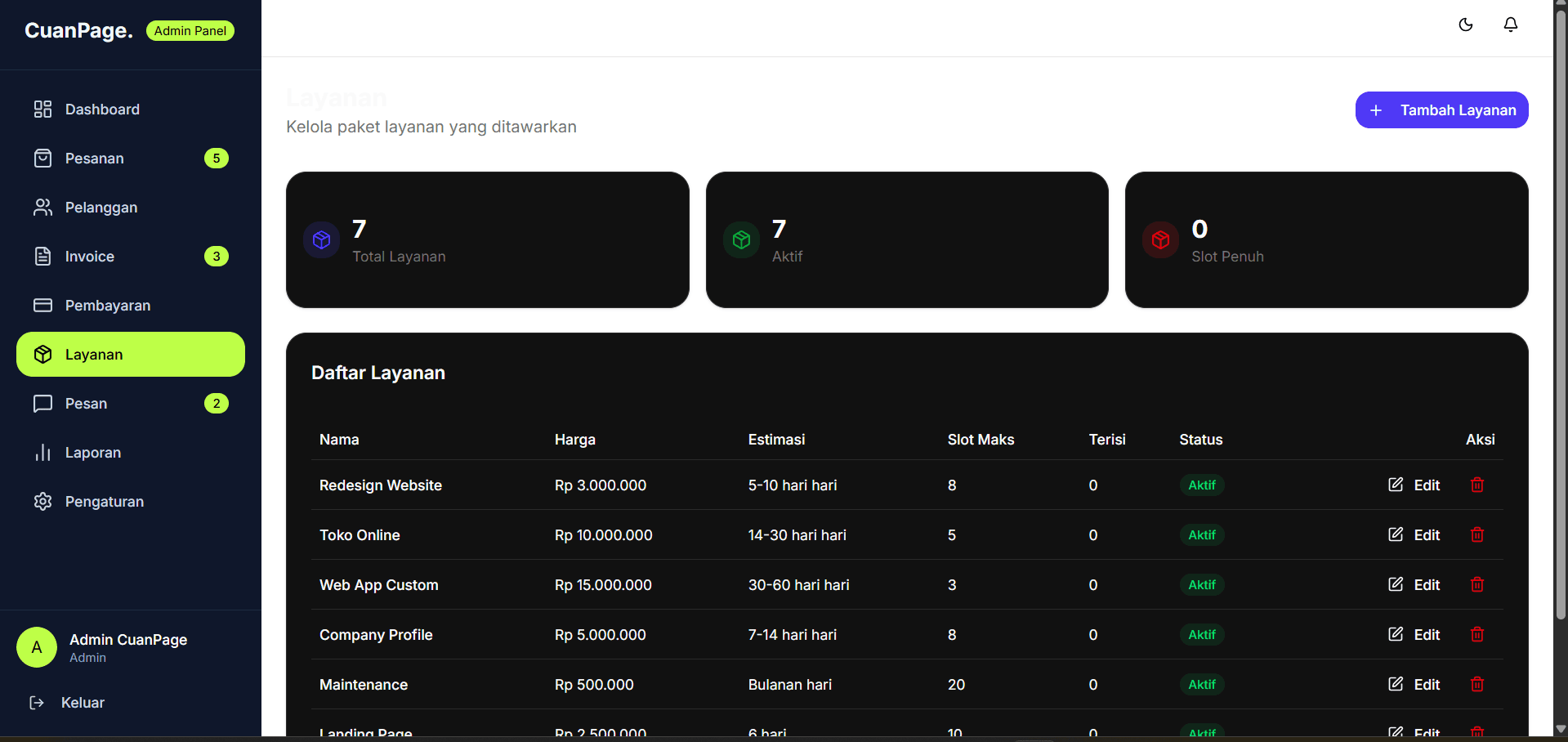
Task: Delete the Redesign Website service
Action: tap(1477, 485)
